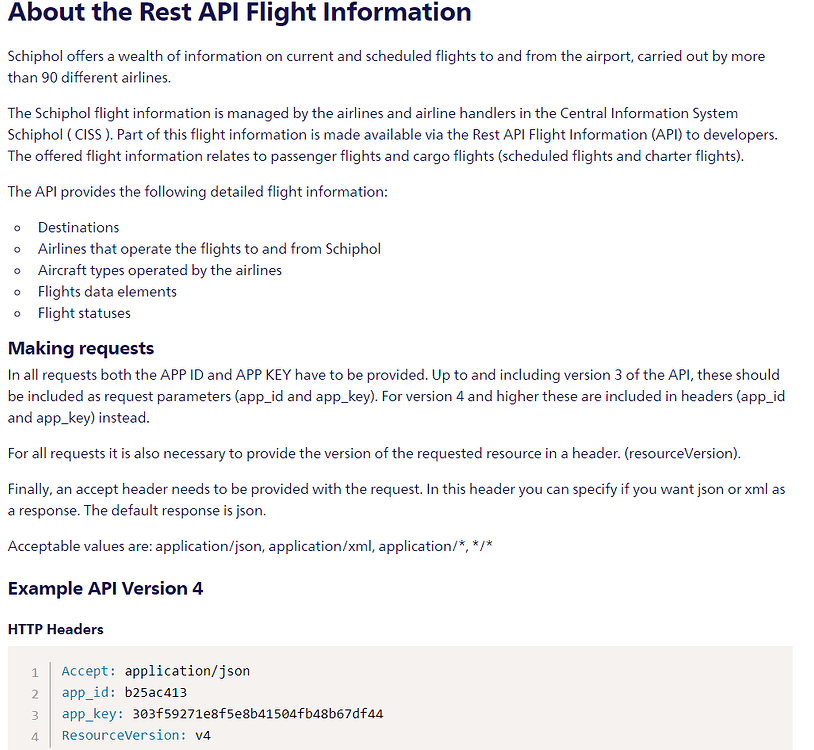Click line number 1 in the code block
This screenshot has height=750, width=814.
35,673
